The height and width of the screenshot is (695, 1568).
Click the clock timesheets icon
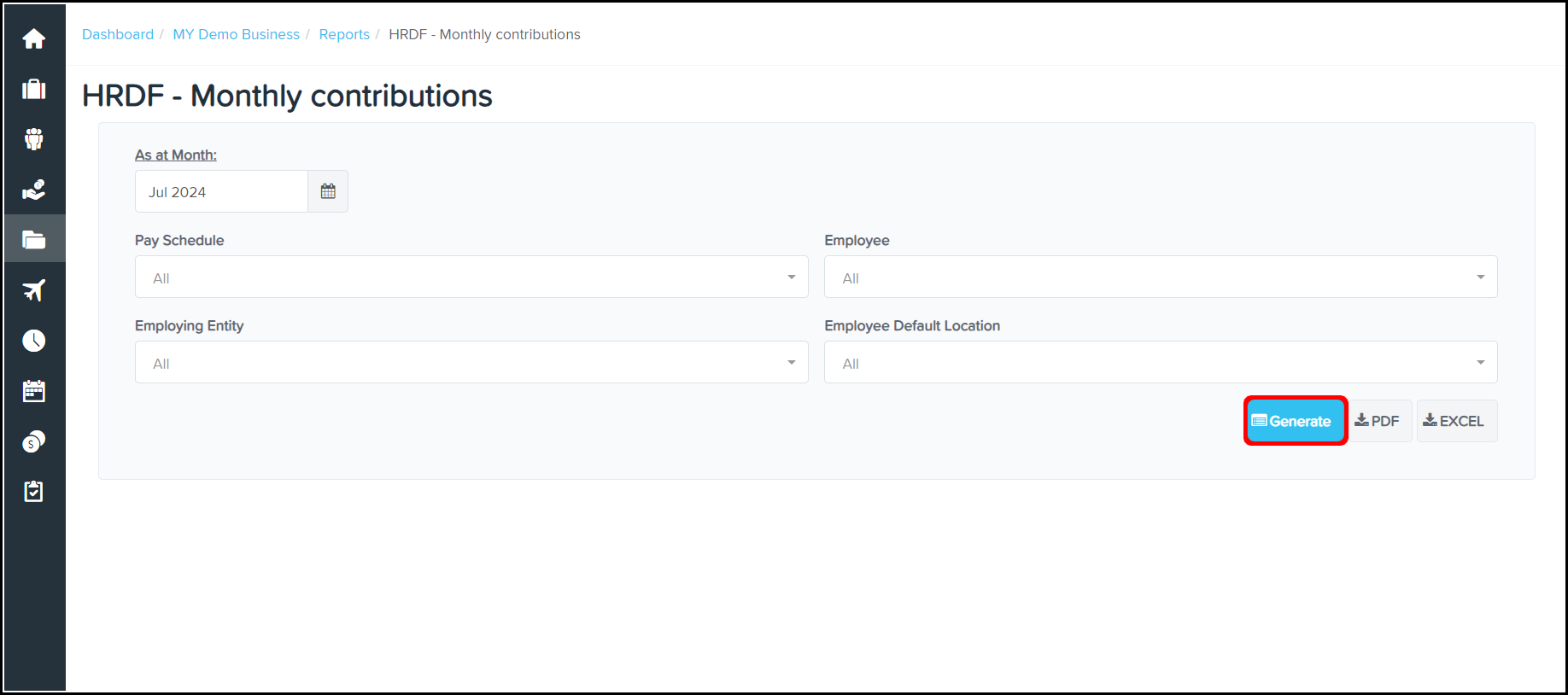tap(34, 341)
